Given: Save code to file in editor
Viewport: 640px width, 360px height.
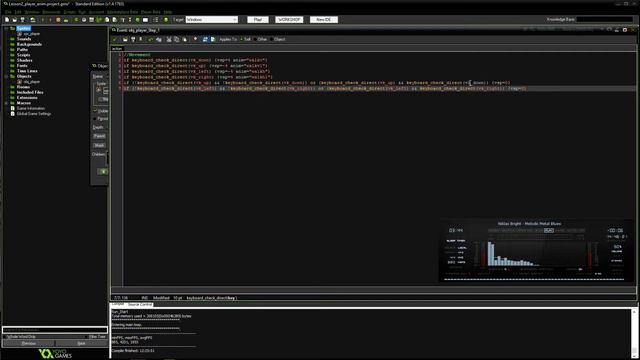Looking at the screenshot, I should click(x=133, y=39).
